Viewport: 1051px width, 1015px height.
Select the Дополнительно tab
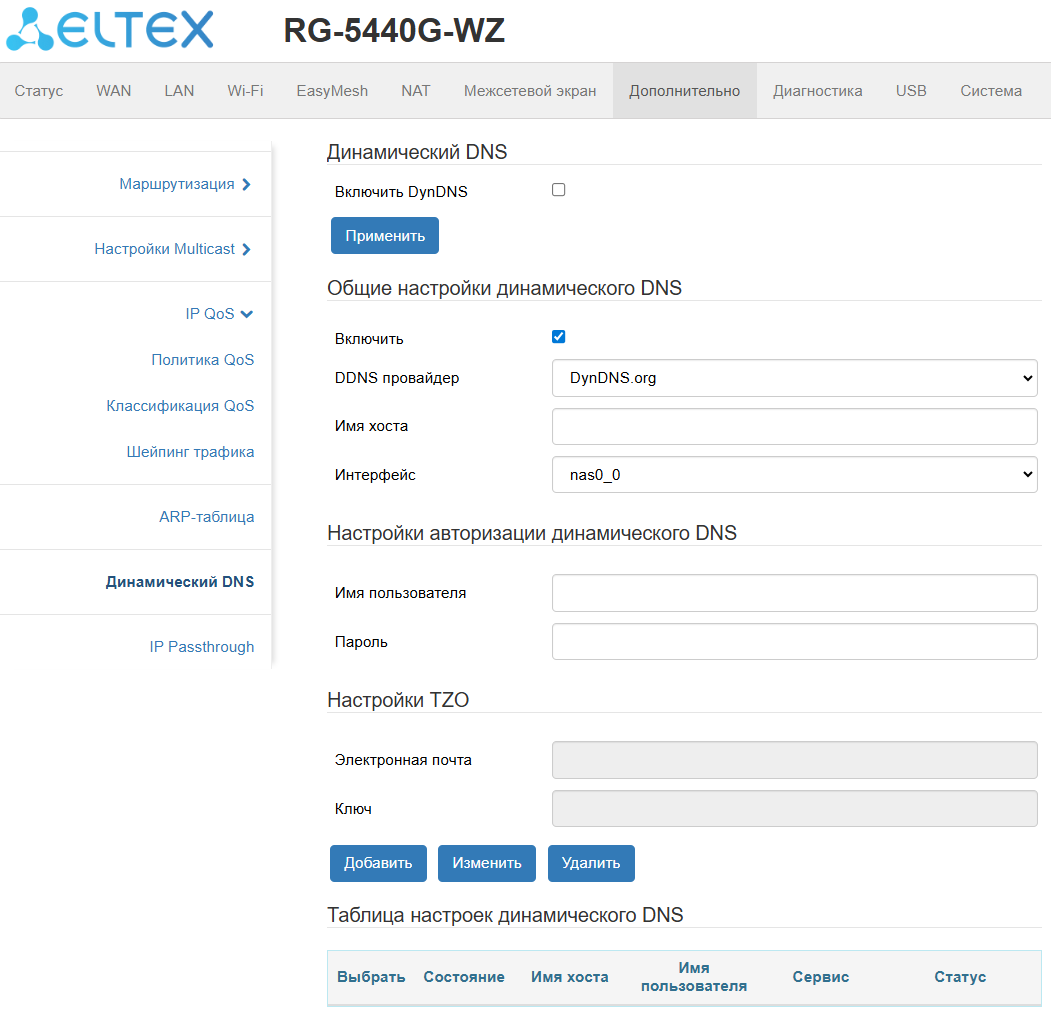click(x=684, y=91)
